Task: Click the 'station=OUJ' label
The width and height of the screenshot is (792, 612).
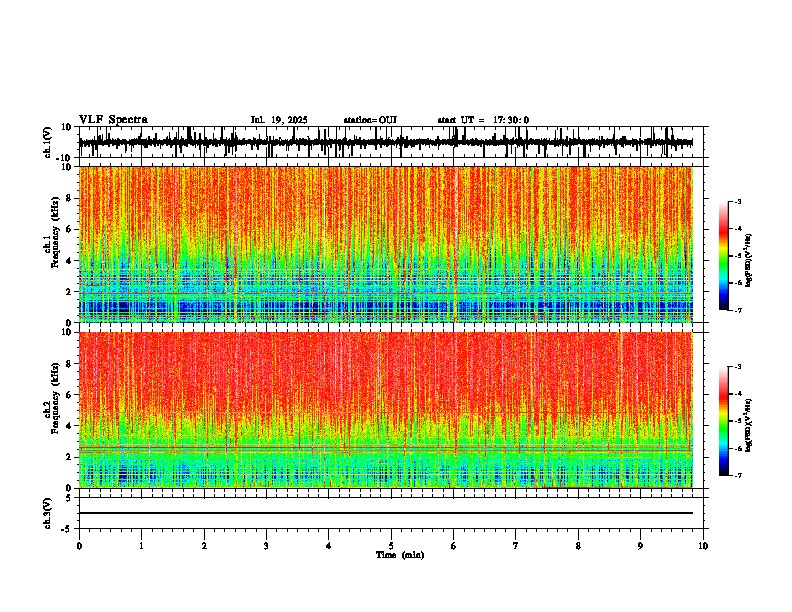Action: point(370,120)
